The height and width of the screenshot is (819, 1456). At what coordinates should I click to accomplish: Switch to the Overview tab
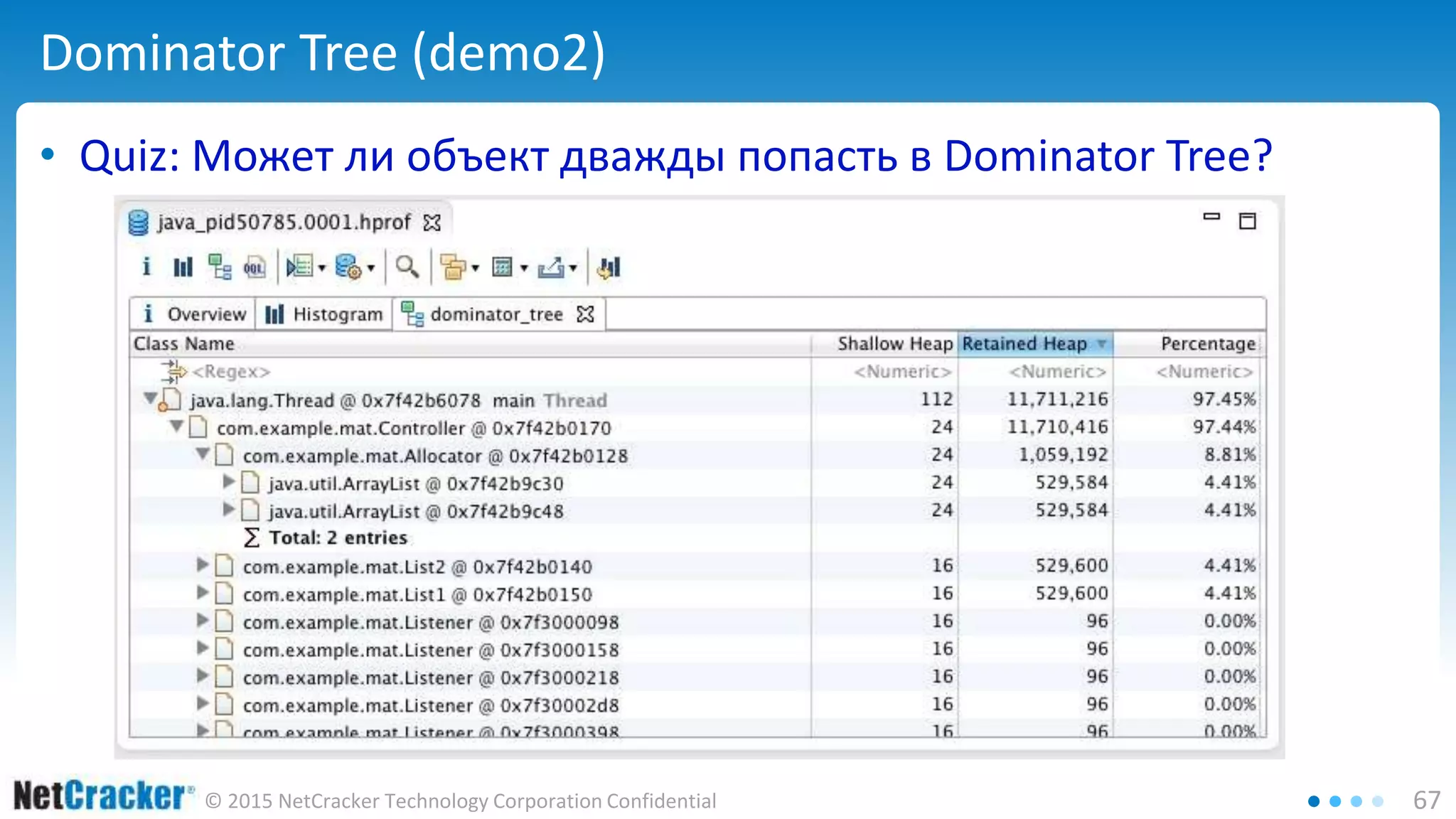(x=193, y=314)
